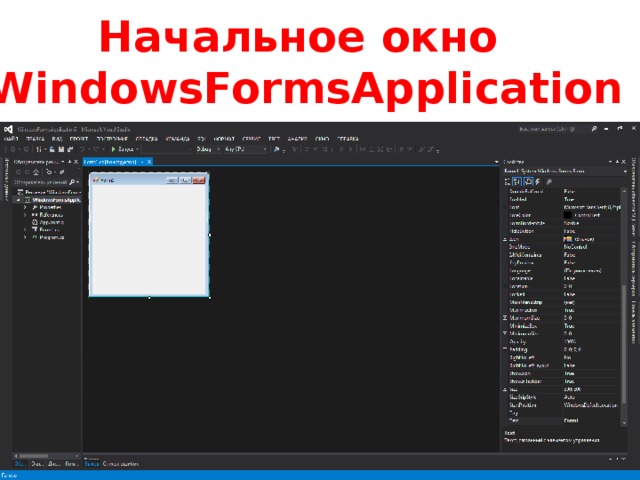
Task: Click the Solution Explorer refresh icon
Action: [x=49, y=172]
